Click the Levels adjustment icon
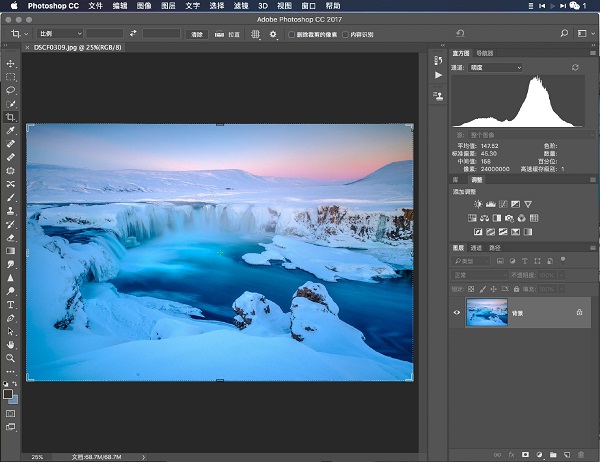The width and height of the screenshot is (600, 462). coord(490,205)
